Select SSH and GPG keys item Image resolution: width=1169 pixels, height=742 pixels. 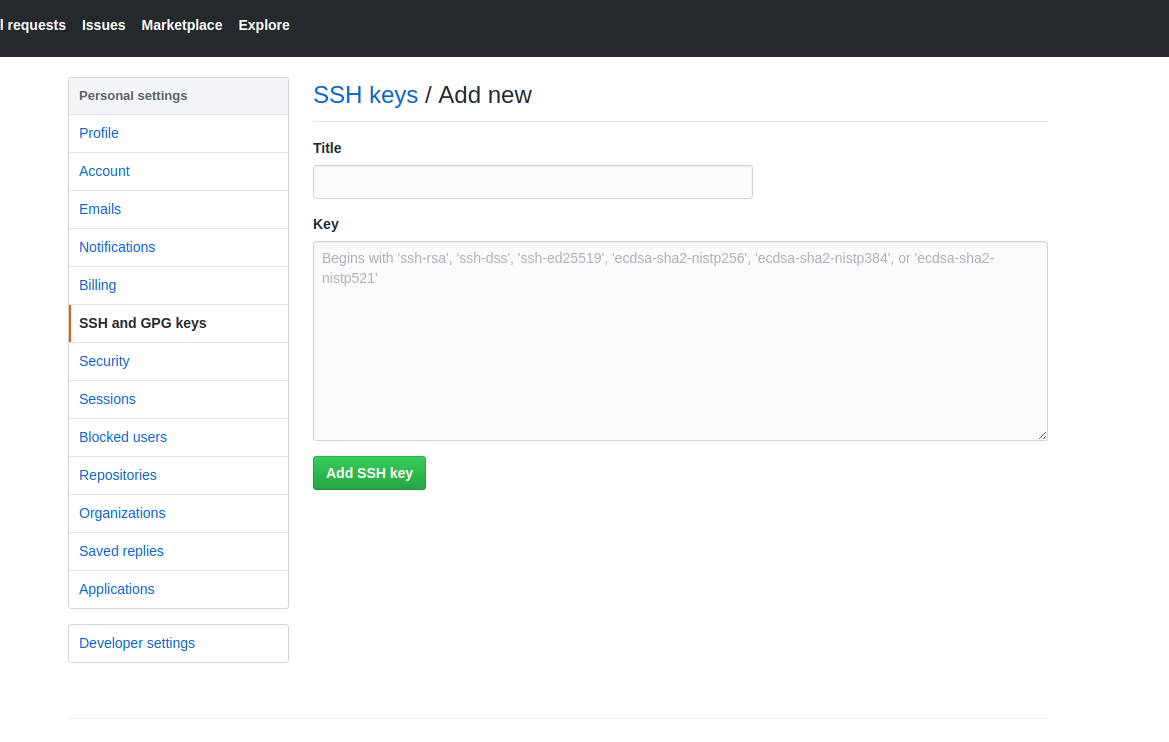(143, 323)
